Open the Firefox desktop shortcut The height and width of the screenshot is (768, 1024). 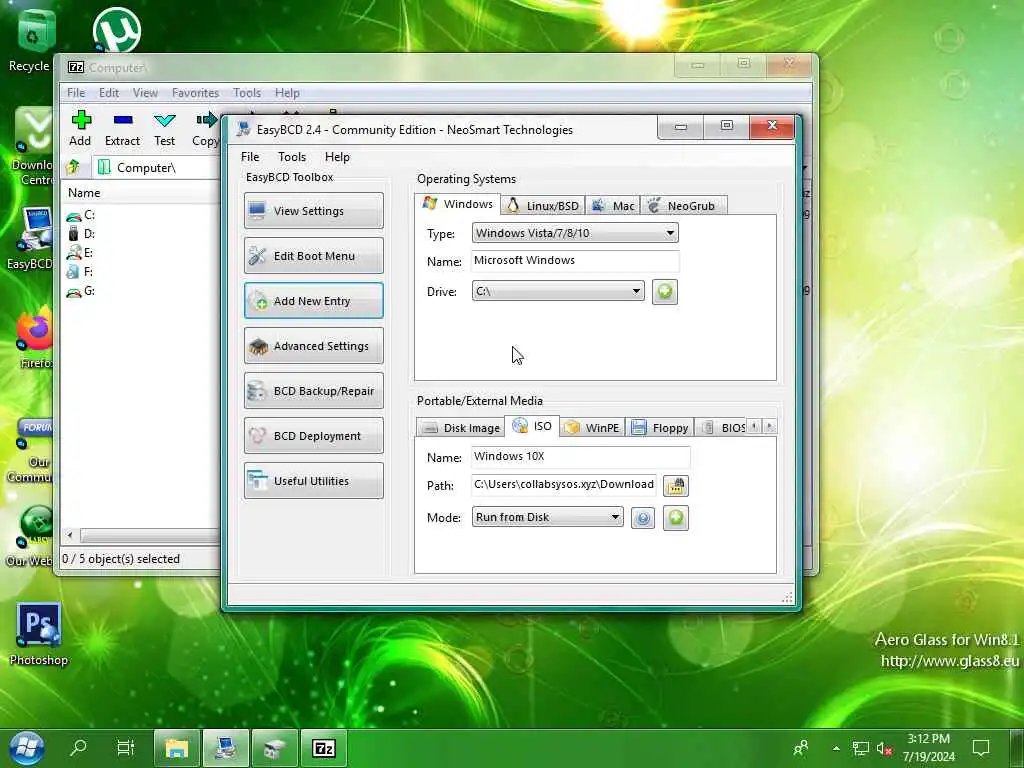tap(35, 338)
